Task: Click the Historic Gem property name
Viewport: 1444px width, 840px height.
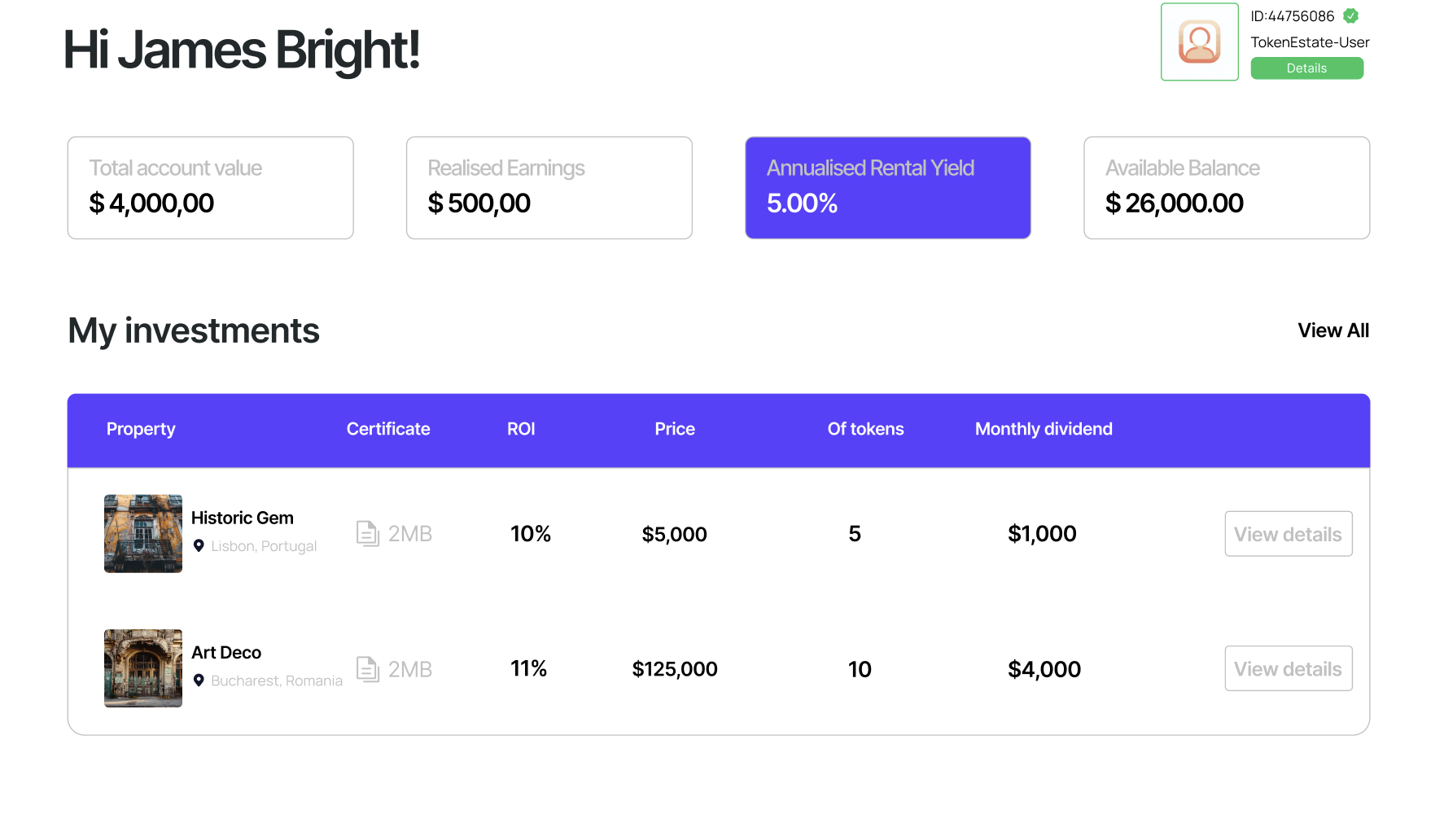Action: [243, 518]
